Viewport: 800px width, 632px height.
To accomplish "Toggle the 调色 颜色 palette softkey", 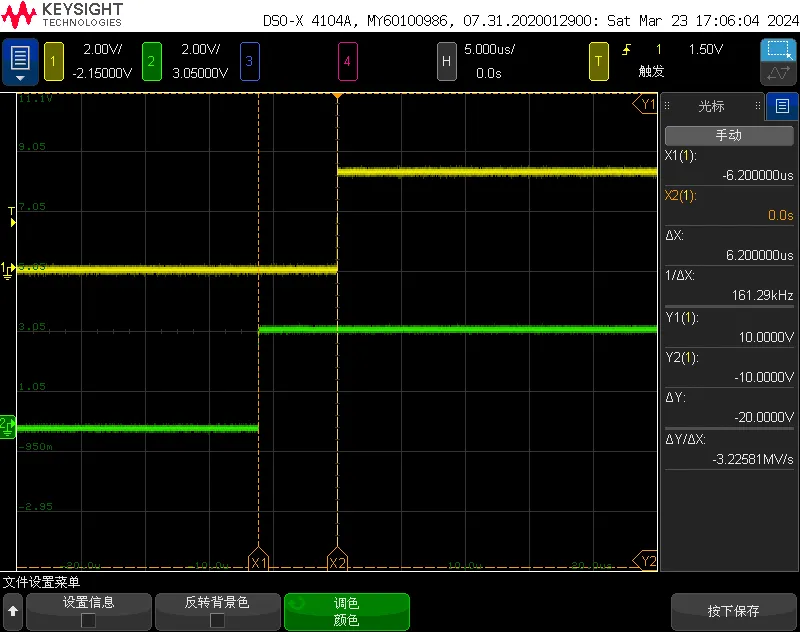I will coord(346,611).
